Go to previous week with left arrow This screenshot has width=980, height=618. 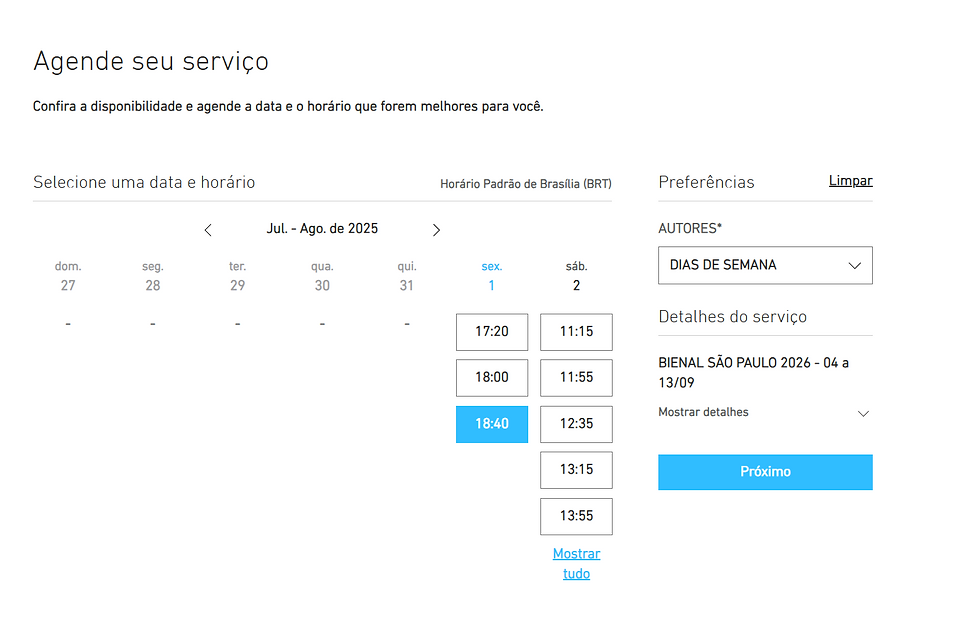[x=208, y=230]
